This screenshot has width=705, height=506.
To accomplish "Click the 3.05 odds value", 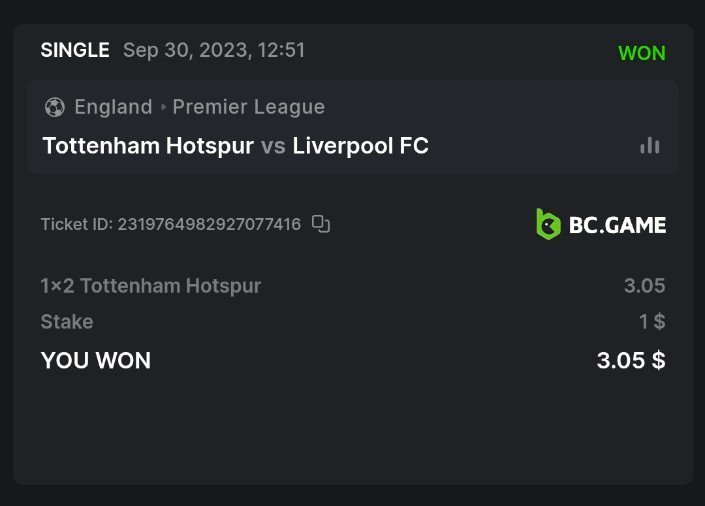I will coord(644,286).
